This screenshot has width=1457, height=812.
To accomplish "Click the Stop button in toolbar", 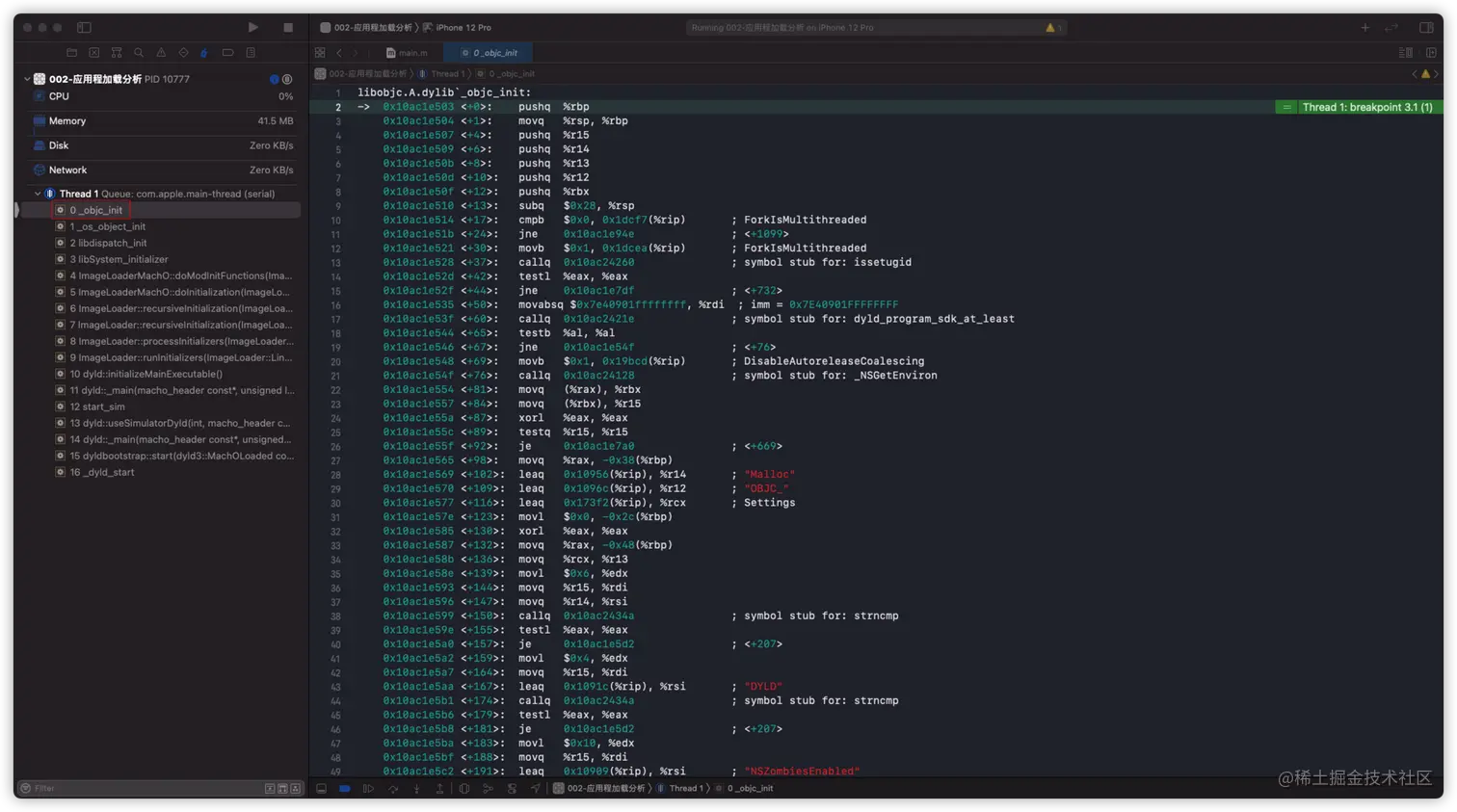I will 288,28.
